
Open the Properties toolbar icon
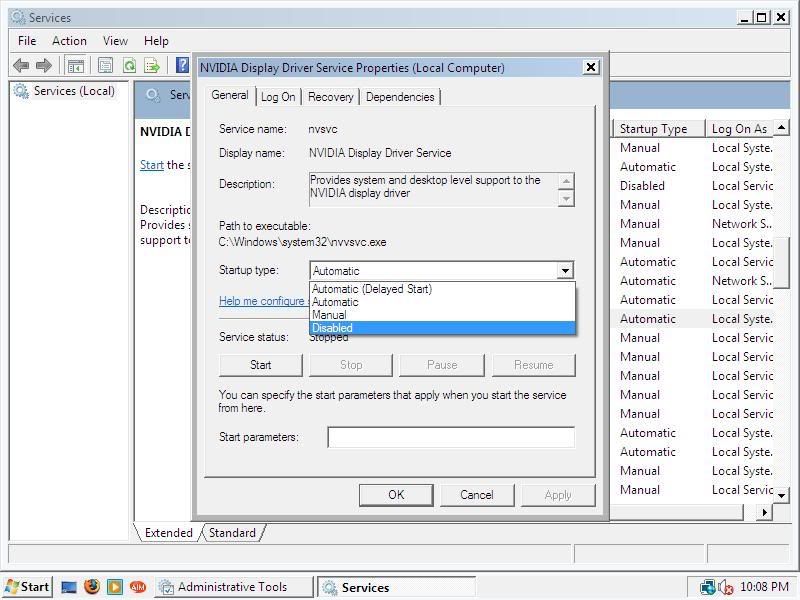pyautogui.click(x=105, y=65)
